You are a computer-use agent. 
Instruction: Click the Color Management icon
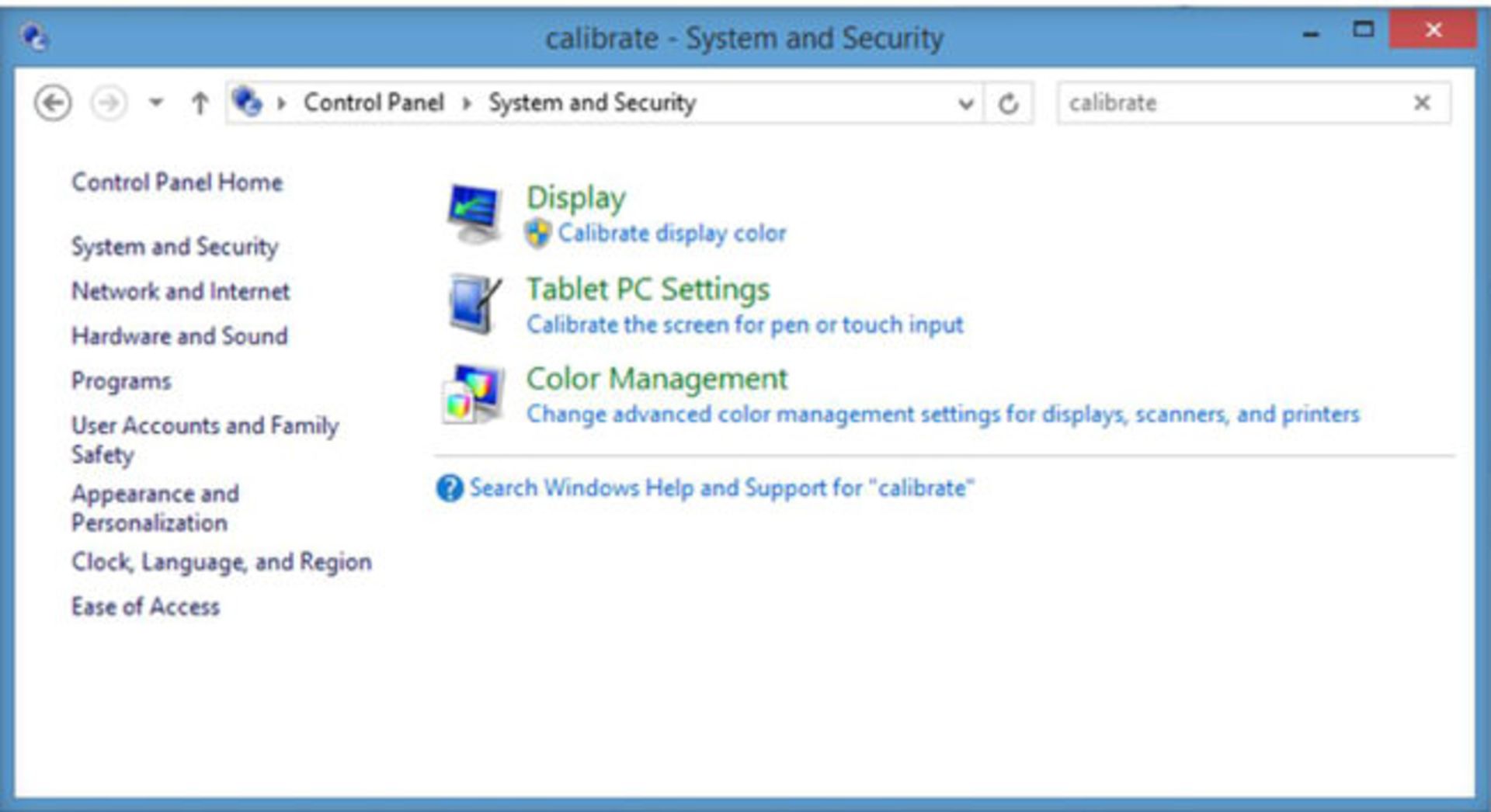474,394
